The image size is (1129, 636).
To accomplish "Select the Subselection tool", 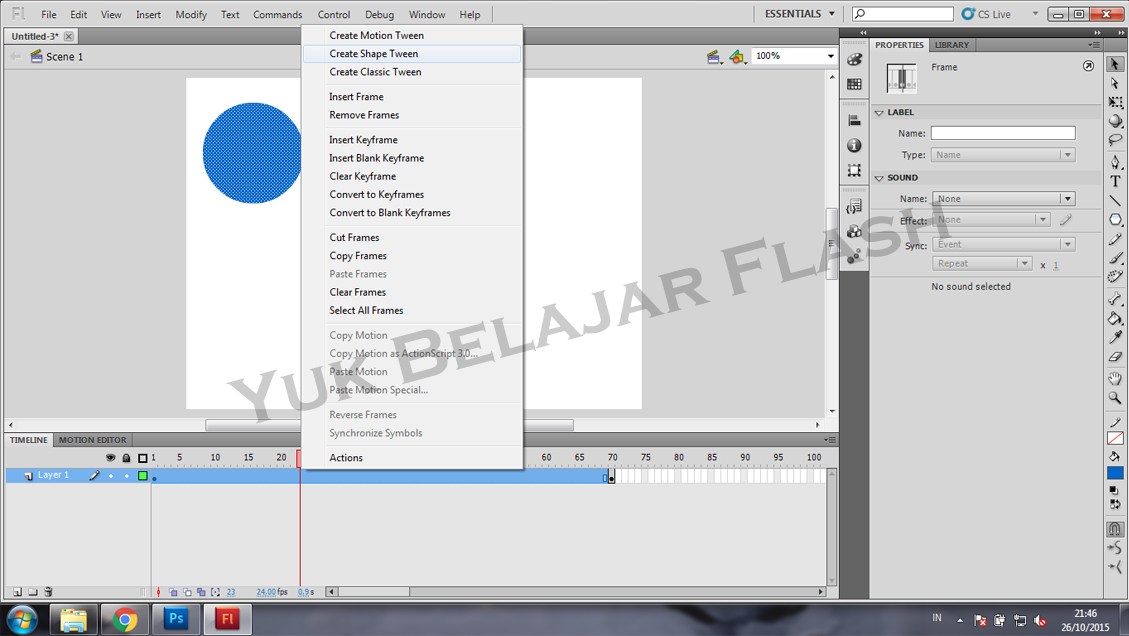I will (1115, 84).
